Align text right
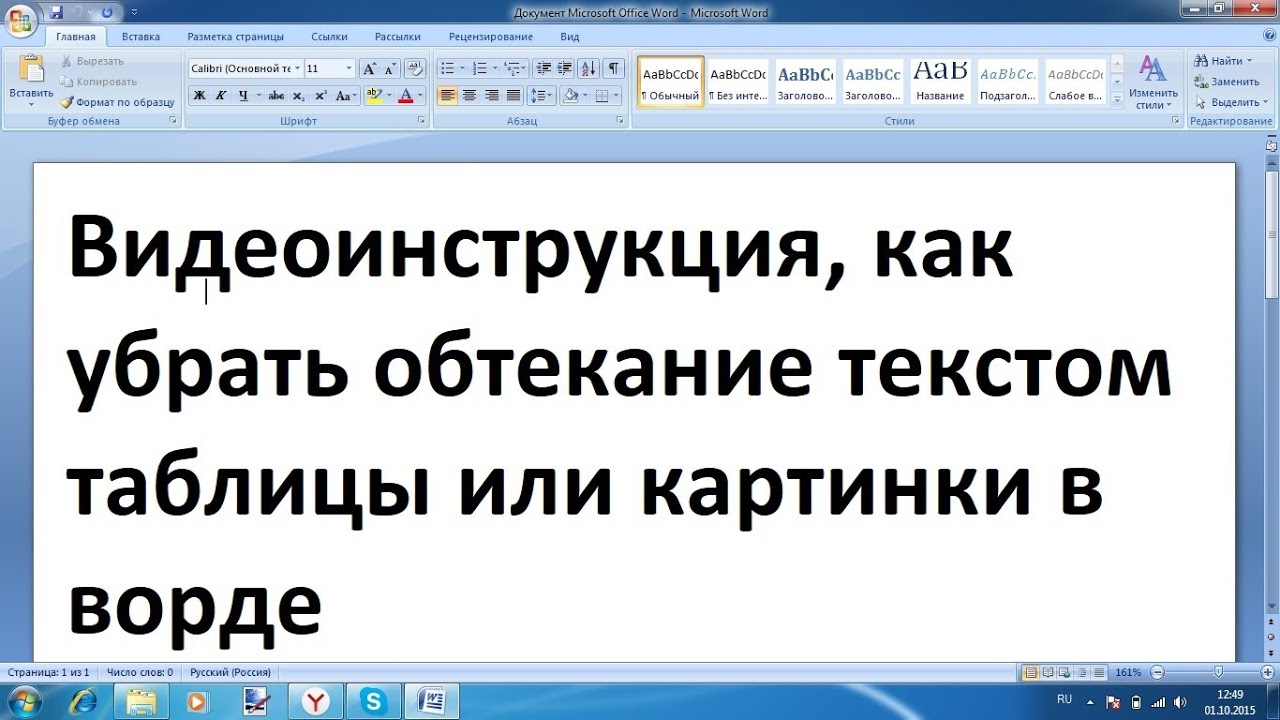Image resolution: width=1280 pixels, height=720 pixels. [491, 96]
